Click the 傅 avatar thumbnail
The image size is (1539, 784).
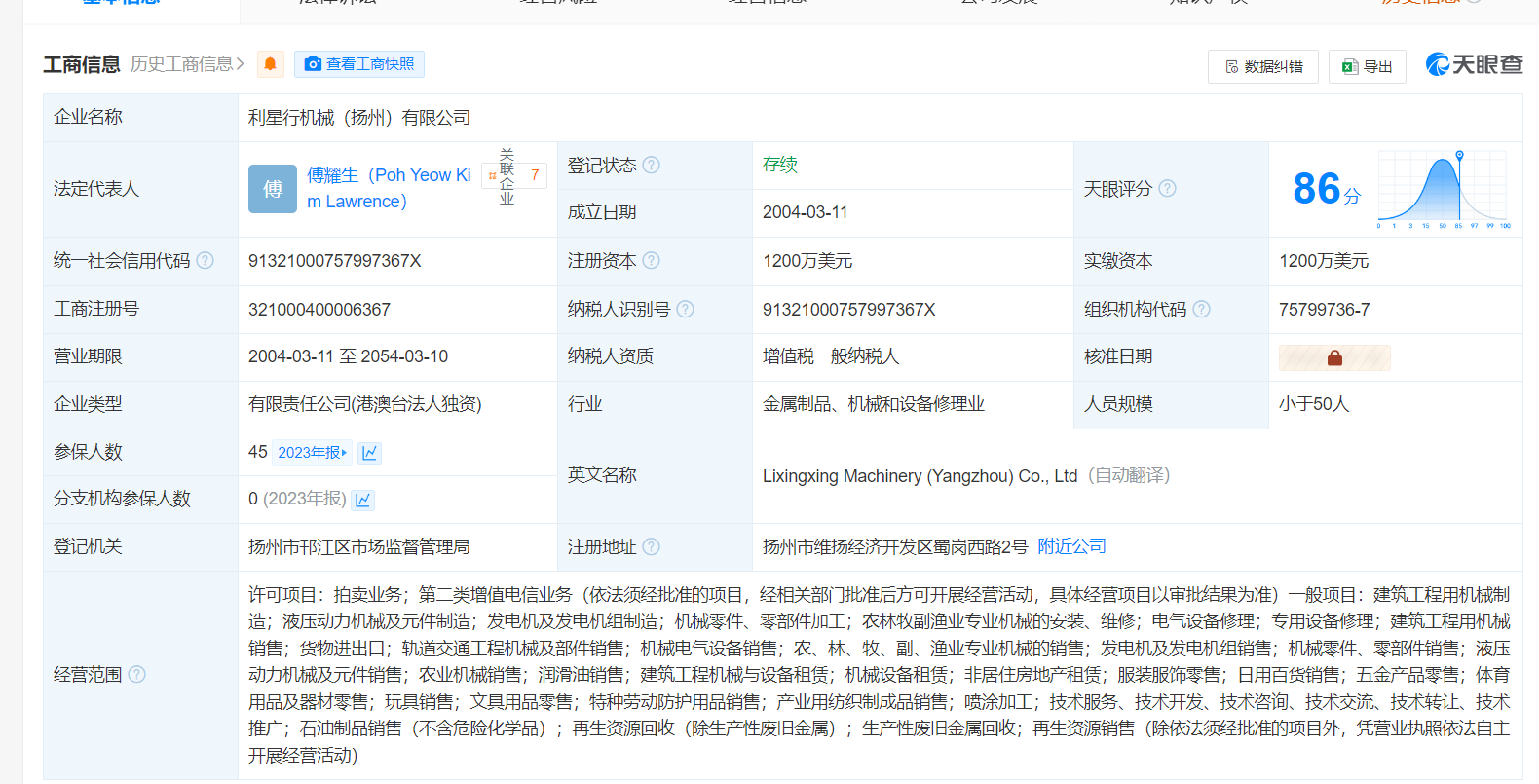(273, 189)
